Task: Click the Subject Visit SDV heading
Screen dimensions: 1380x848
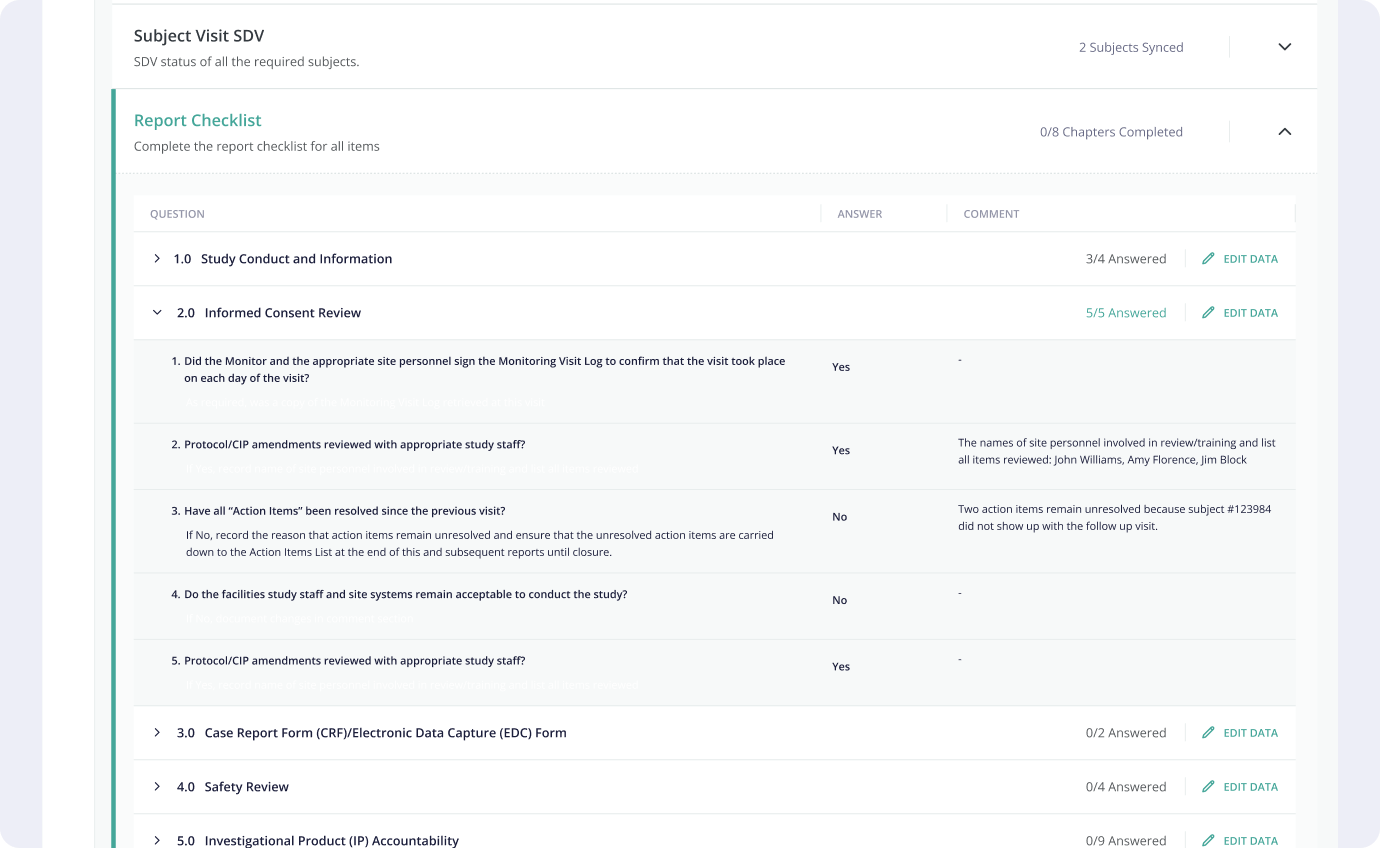Action: (199, 36)
